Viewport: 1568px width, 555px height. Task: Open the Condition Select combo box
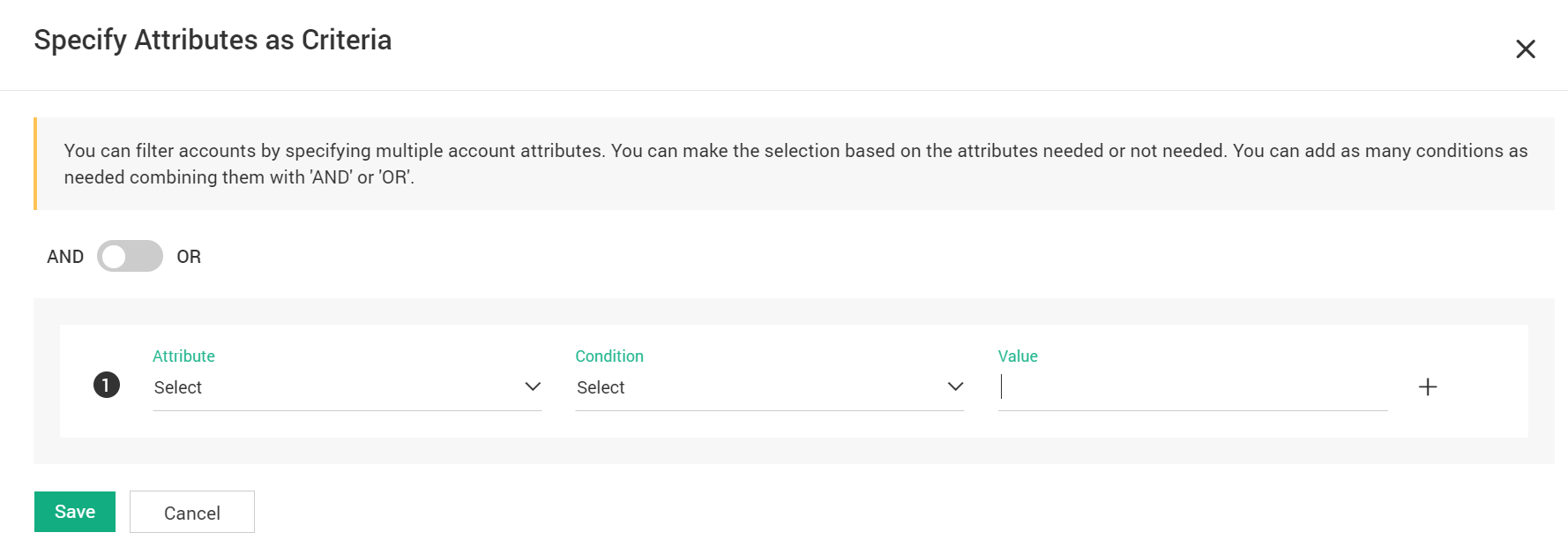coord(758,387)
